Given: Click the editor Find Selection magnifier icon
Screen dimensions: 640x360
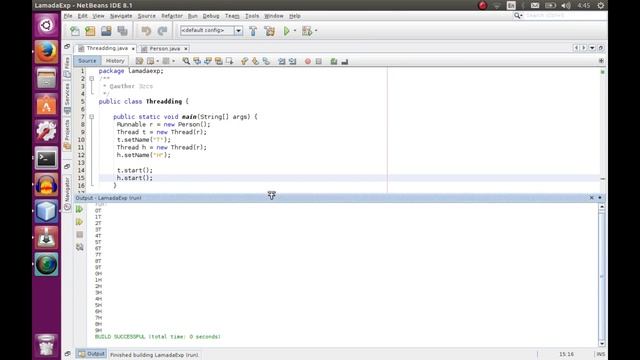Looking at the screenshot, I should point(186,61).
